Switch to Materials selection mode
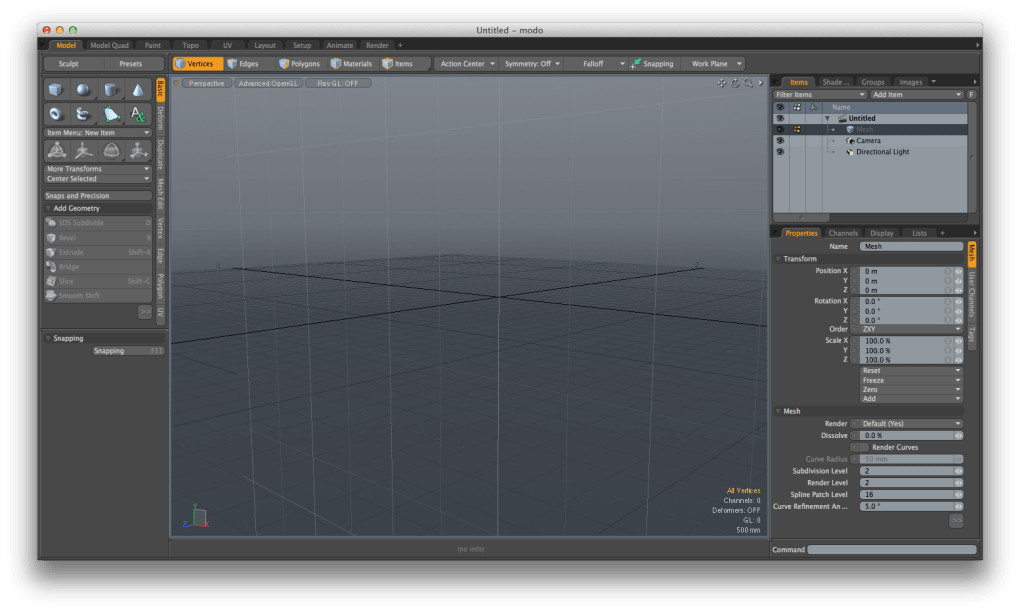This screenshot has height=612, width=1020. [x=351, y=64]
